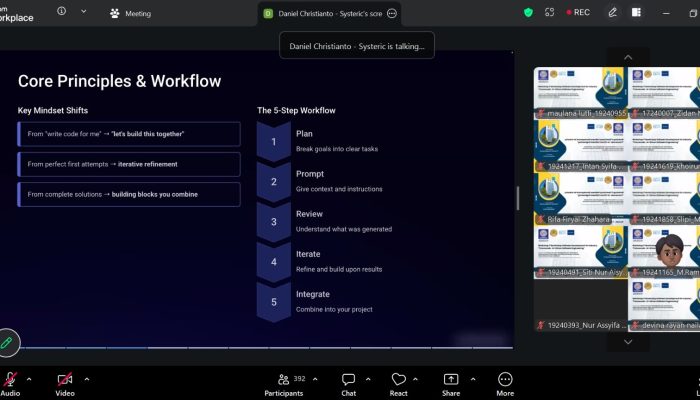Expand share options caret

473,379
